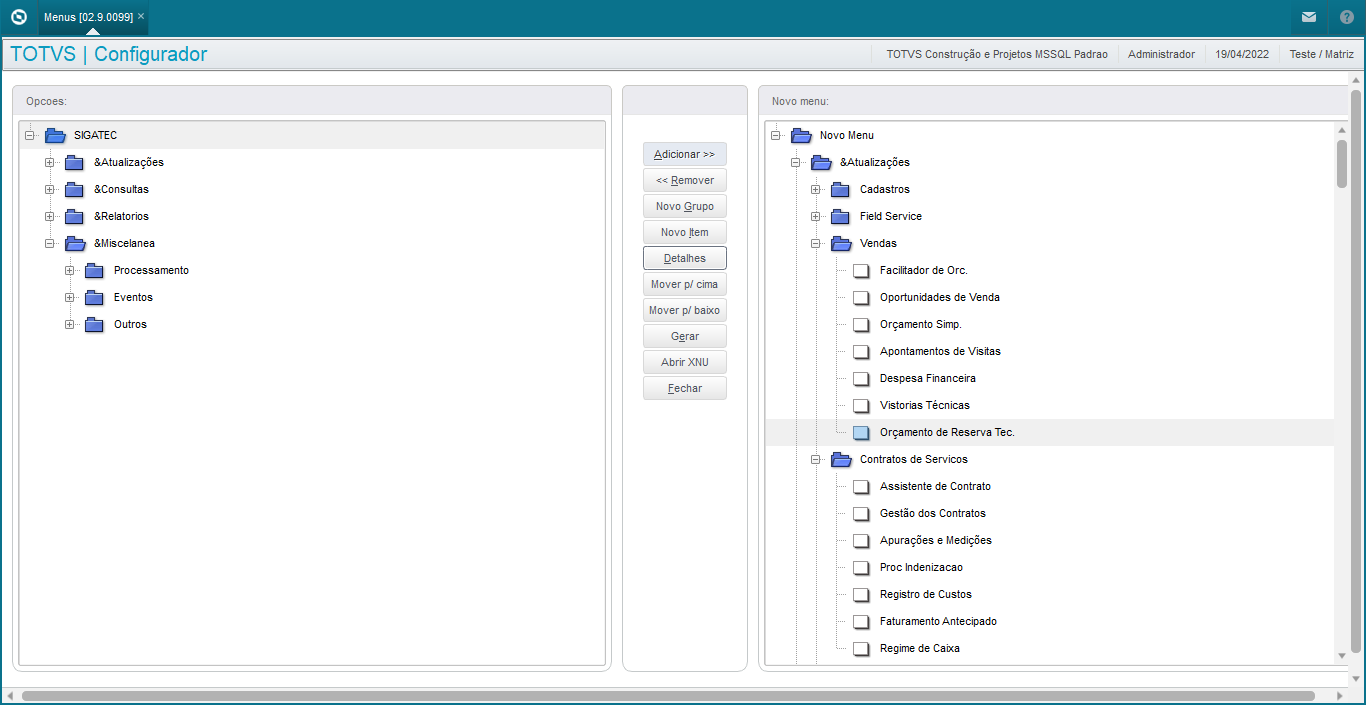
Task: Collapse the &Miscelanea tree node
Action: 50,243
